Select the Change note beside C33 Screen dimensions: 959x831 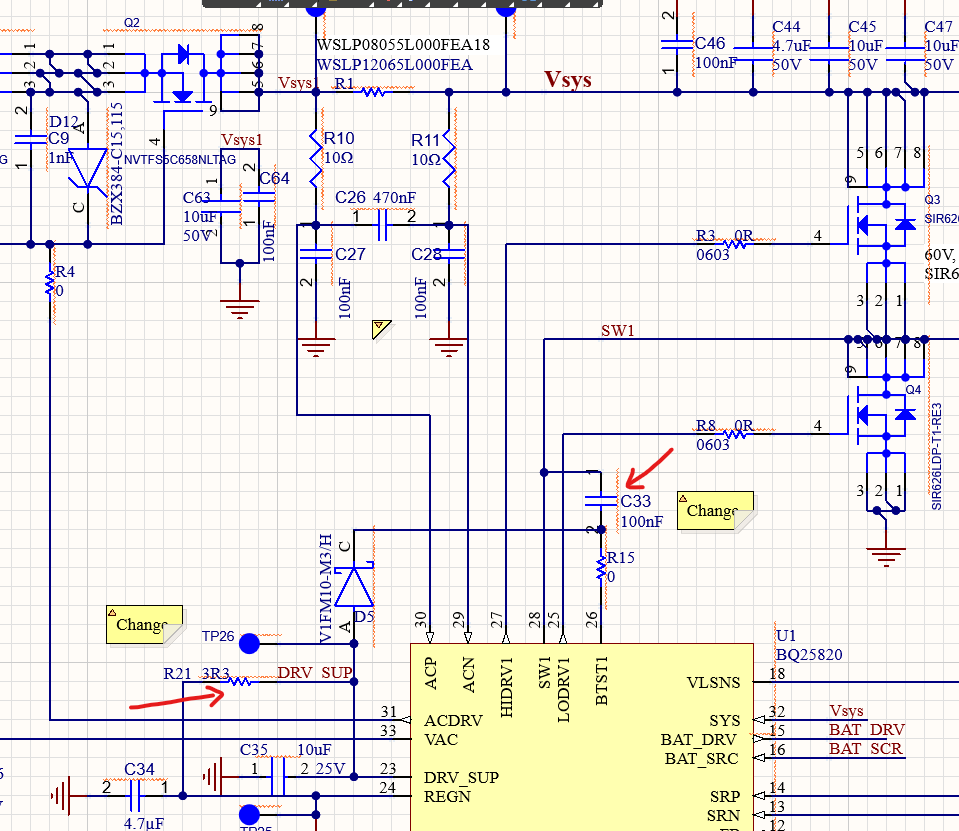click(x=716, y=511)
